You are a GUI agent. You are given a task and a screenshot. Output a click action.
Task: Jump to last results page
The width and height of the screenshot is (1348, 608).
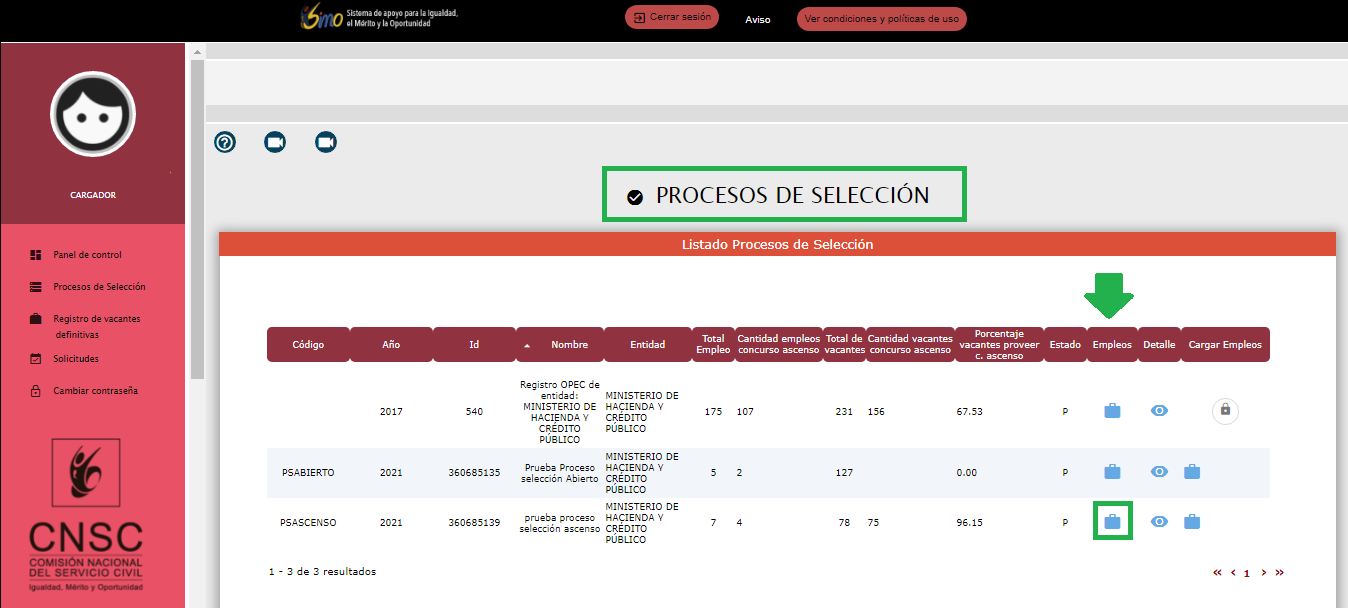tap(1280, 573)
